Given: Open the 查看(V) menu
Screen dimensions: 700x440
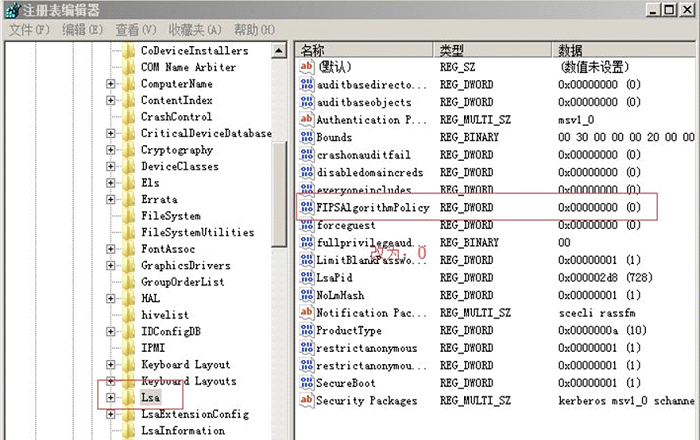Looking at the screenshot, I should [x=136, y=30].
